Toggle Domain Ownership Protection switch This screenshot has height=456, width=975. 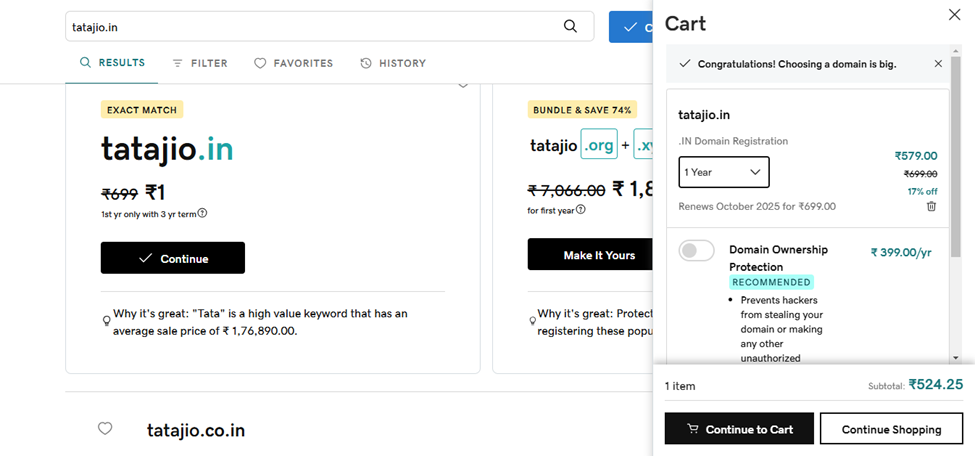[696, 251]
